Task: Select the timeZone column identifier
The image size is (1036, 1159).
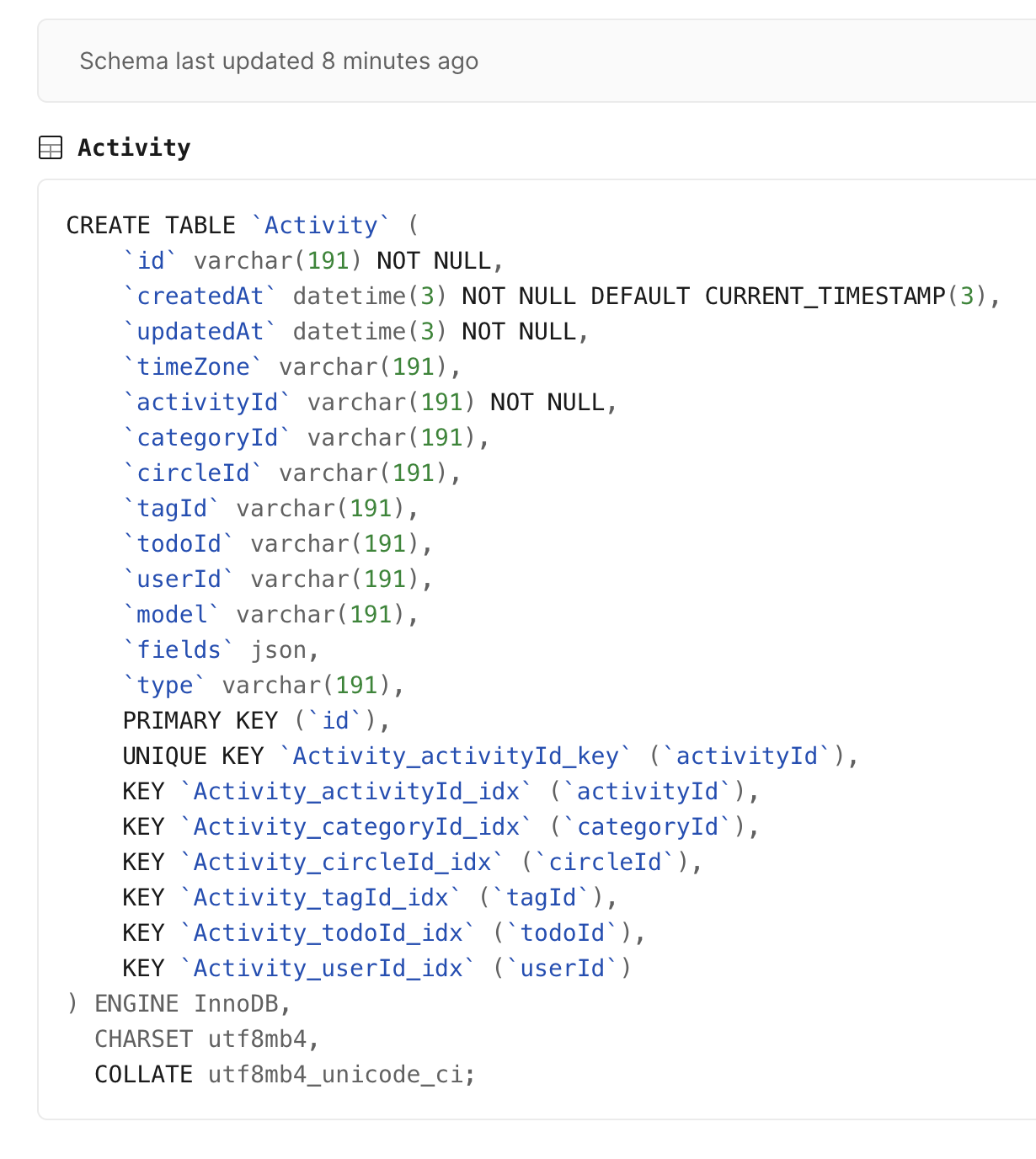Action: coord(192,366)
